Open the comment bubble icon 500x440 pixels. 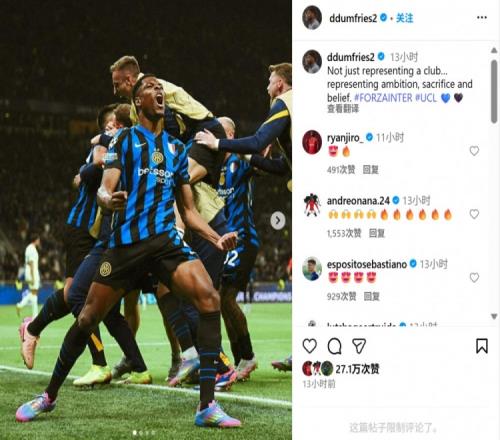(334, 346)
